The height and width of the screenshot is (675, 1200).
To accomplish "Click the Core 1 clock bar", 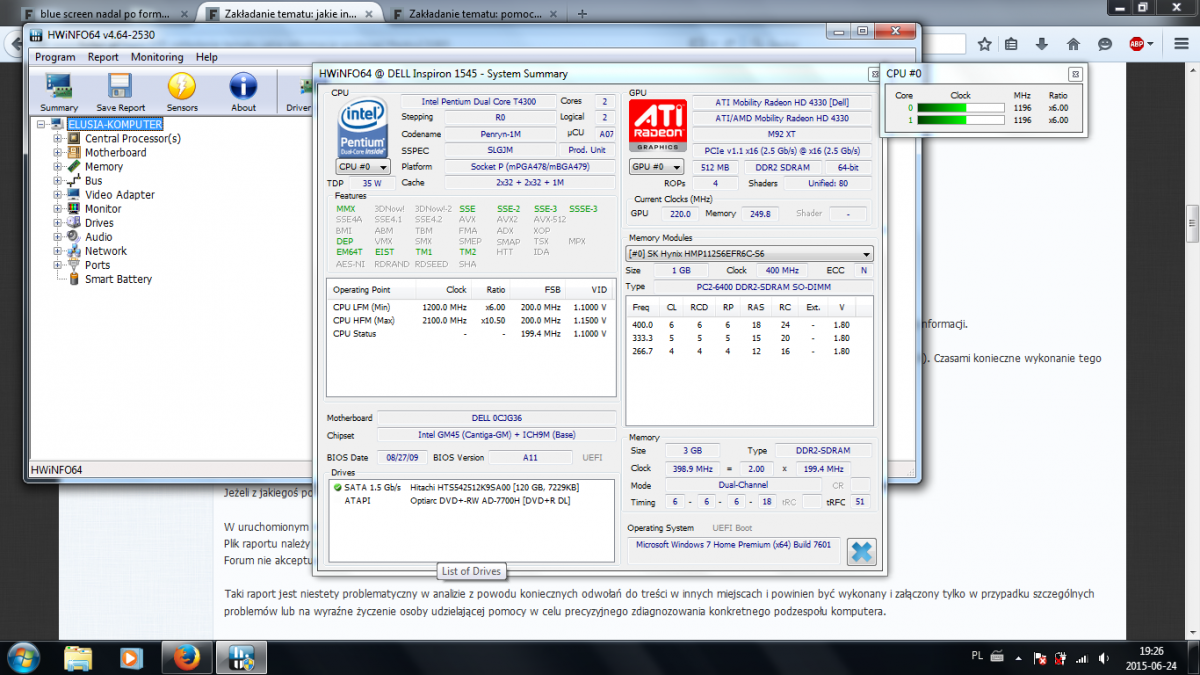I will click(961, 119).
